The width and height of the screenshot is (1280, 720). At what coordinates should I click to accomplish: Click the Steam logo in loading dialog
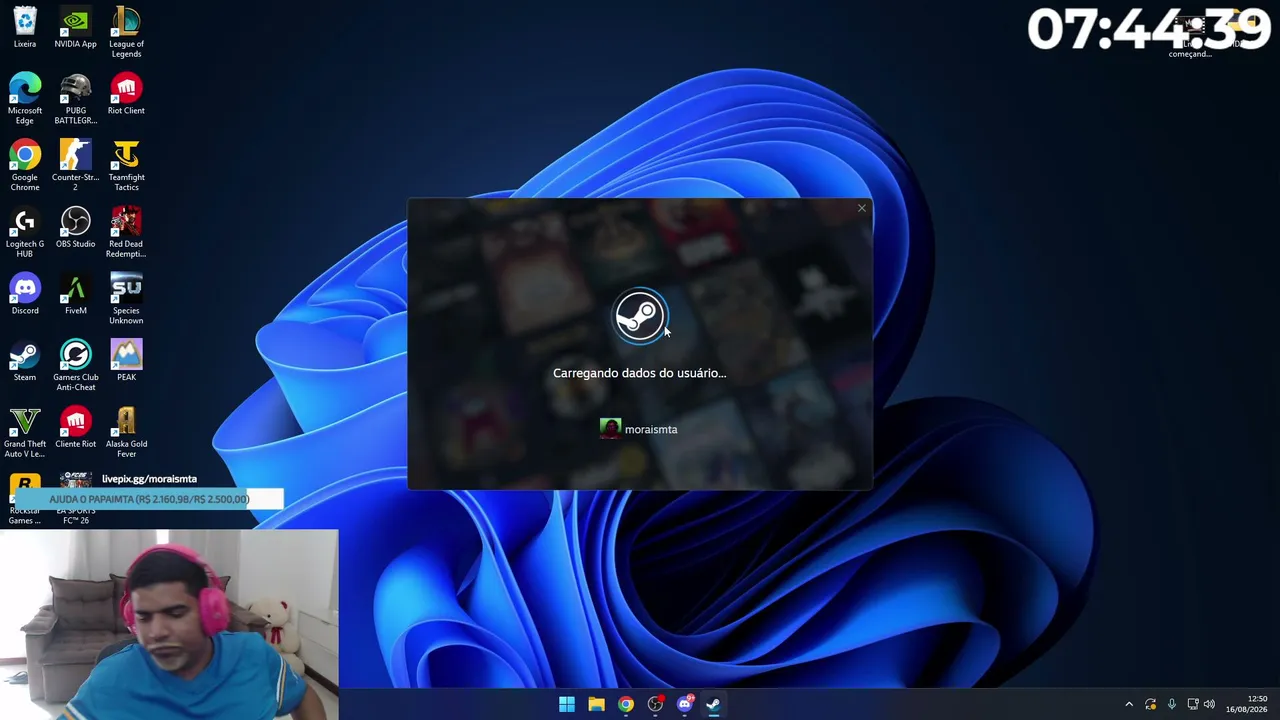click(x=639, y=316)
